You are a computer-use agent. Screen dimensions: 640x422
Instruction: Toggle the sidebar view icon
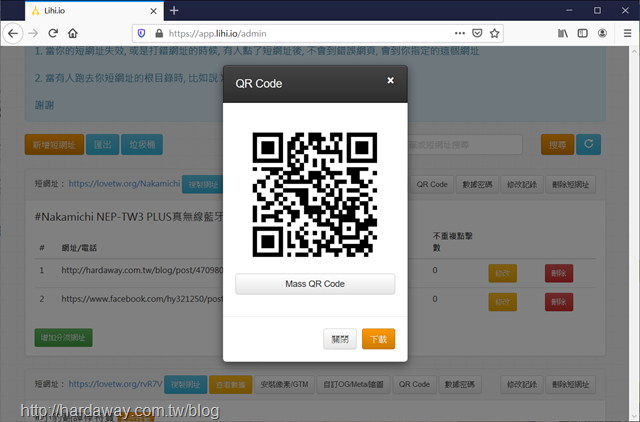click(582, 33)
